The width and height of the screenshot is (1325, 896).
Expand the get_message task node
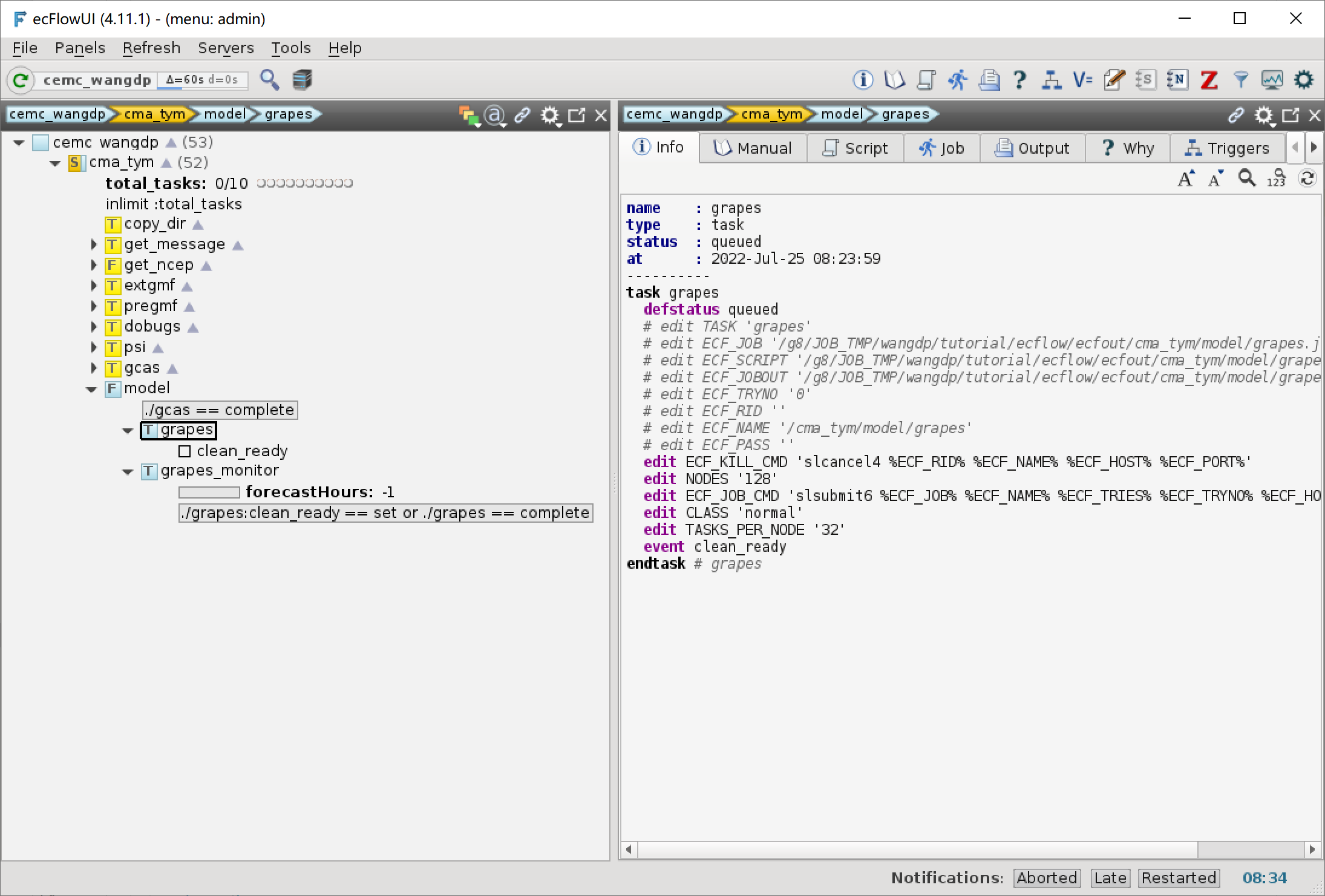click(x=94, y=244)
